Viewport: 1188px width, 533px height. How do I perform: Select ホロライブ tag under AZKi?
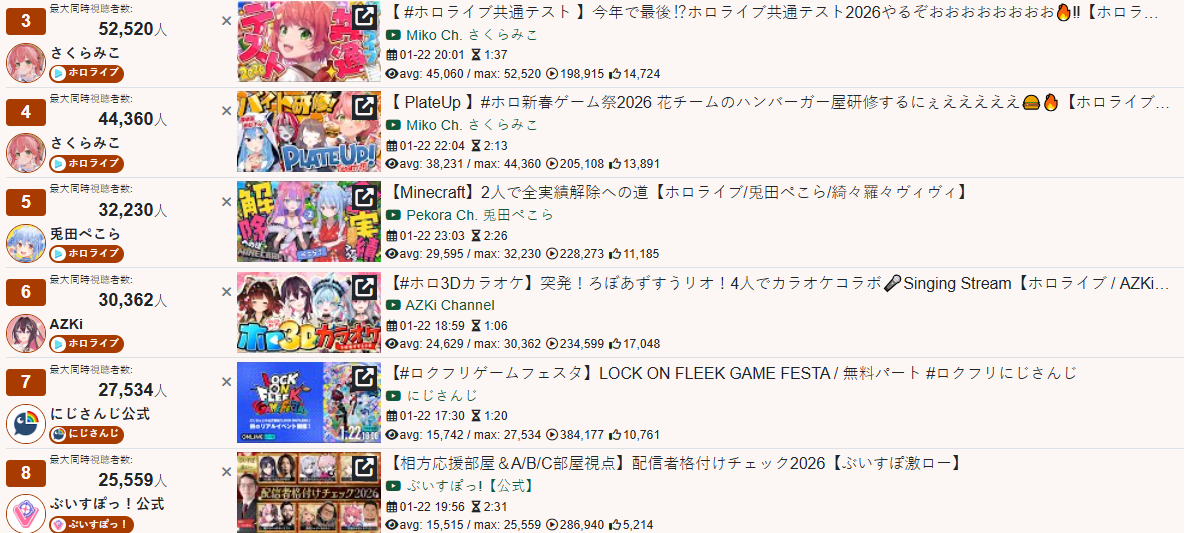point(86,344)
